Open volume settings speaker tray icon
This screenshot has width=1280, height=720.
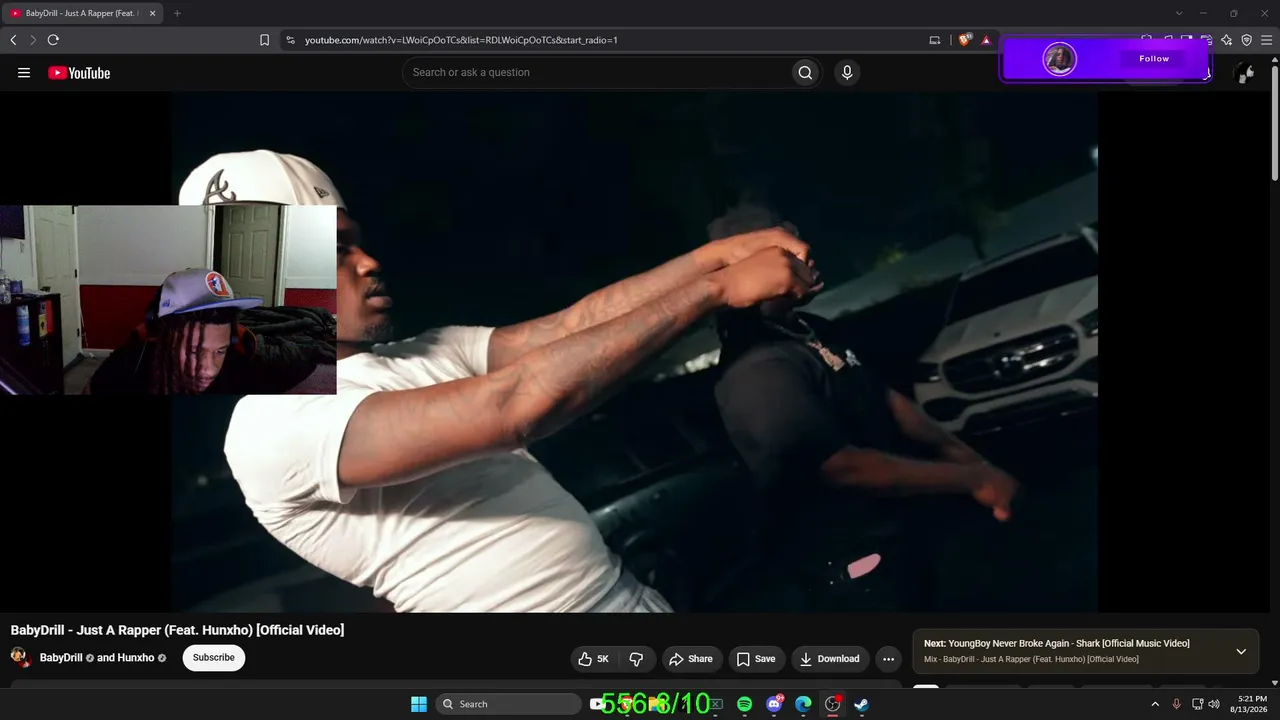coord(1214,704)
